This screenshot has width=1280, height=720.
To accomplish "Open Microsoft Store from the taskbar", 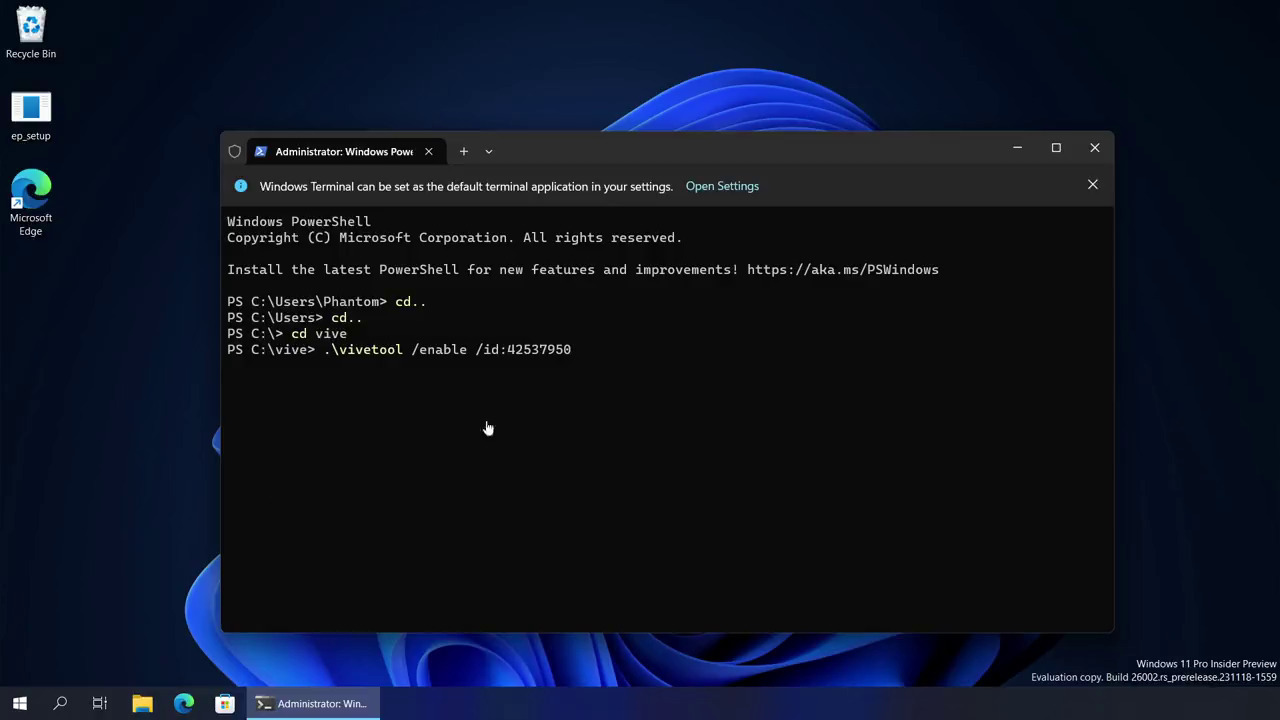I will [225, 703].
